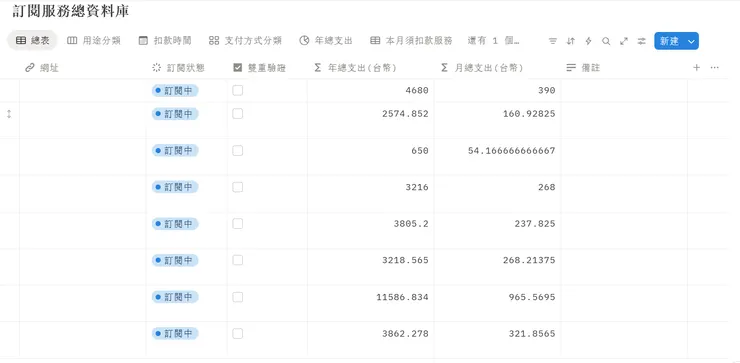Click the 網址 cell in the 650 row

(83, 157)
